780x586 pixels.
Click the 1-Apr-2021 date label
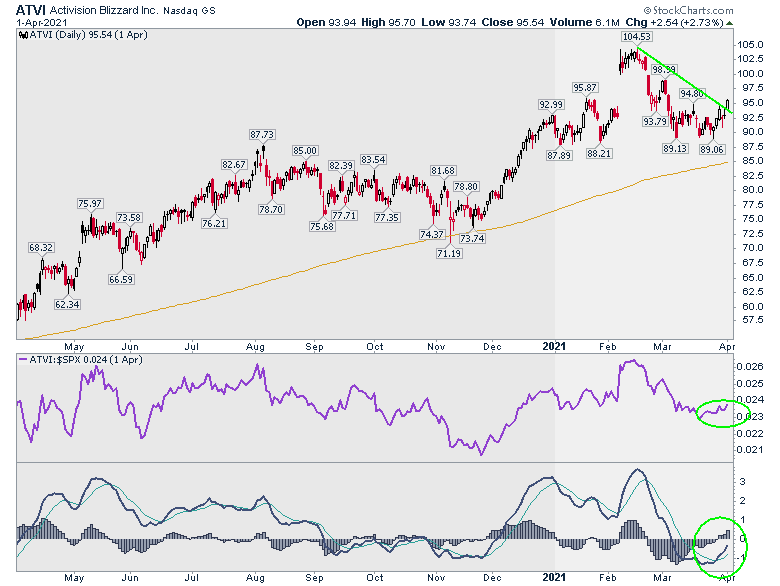pyautogui.click(x=42, y=22)
